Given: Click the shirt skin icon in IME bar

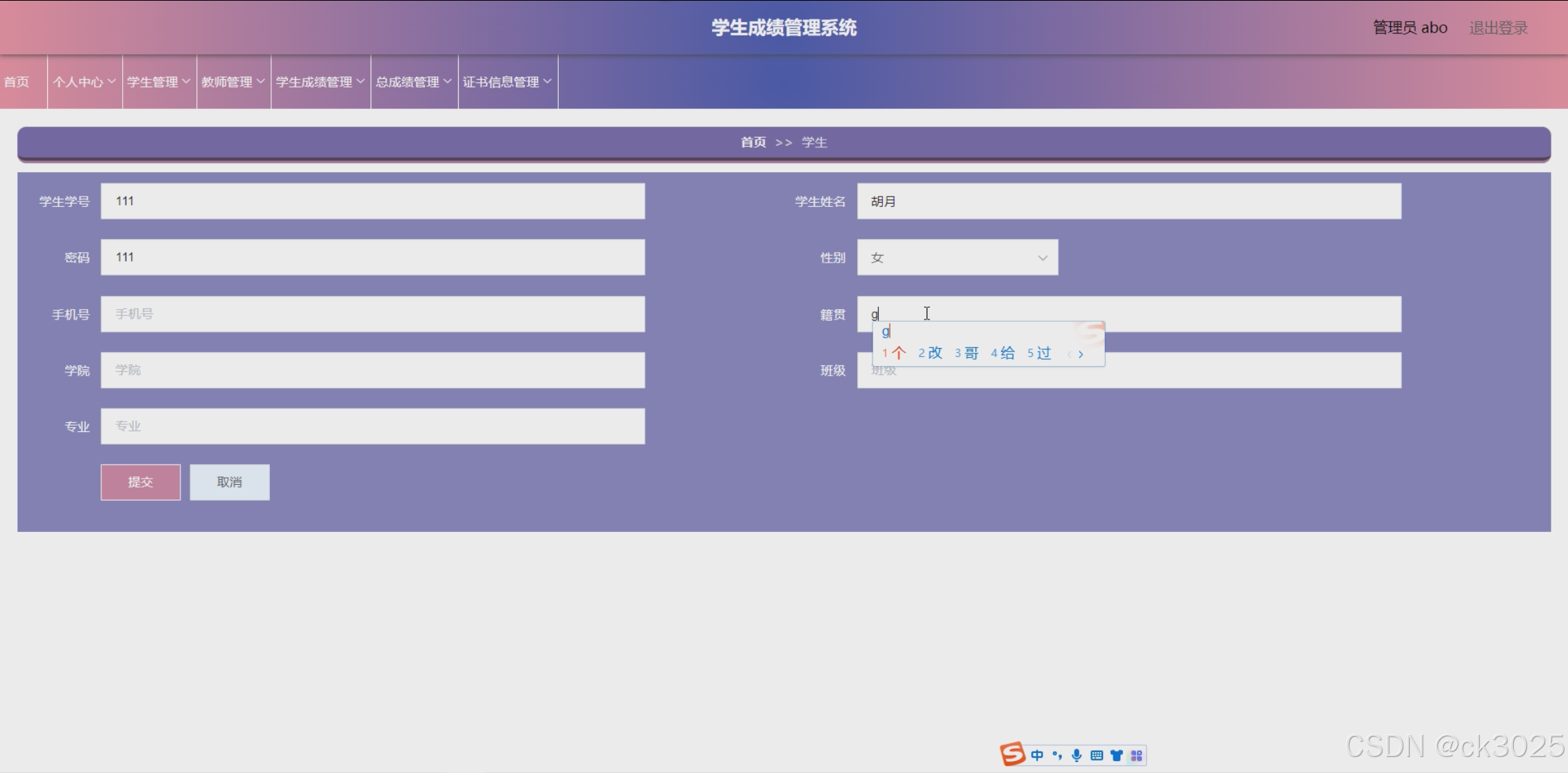Looking at the screenshot, I should click(x=1116, y=756).
